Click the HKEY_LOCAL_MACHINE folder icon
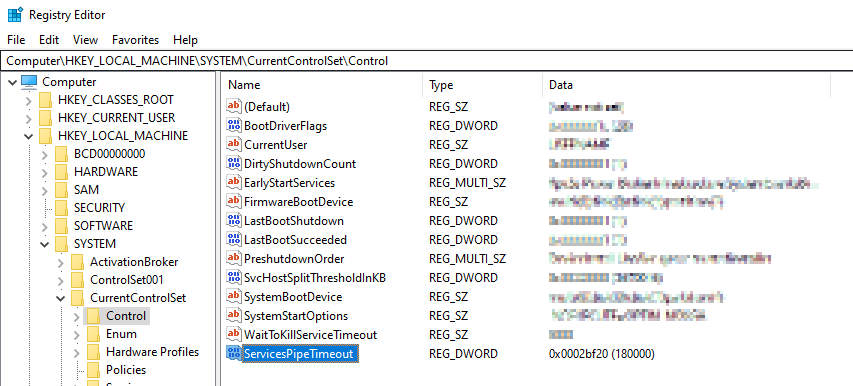 click(46, 136)
